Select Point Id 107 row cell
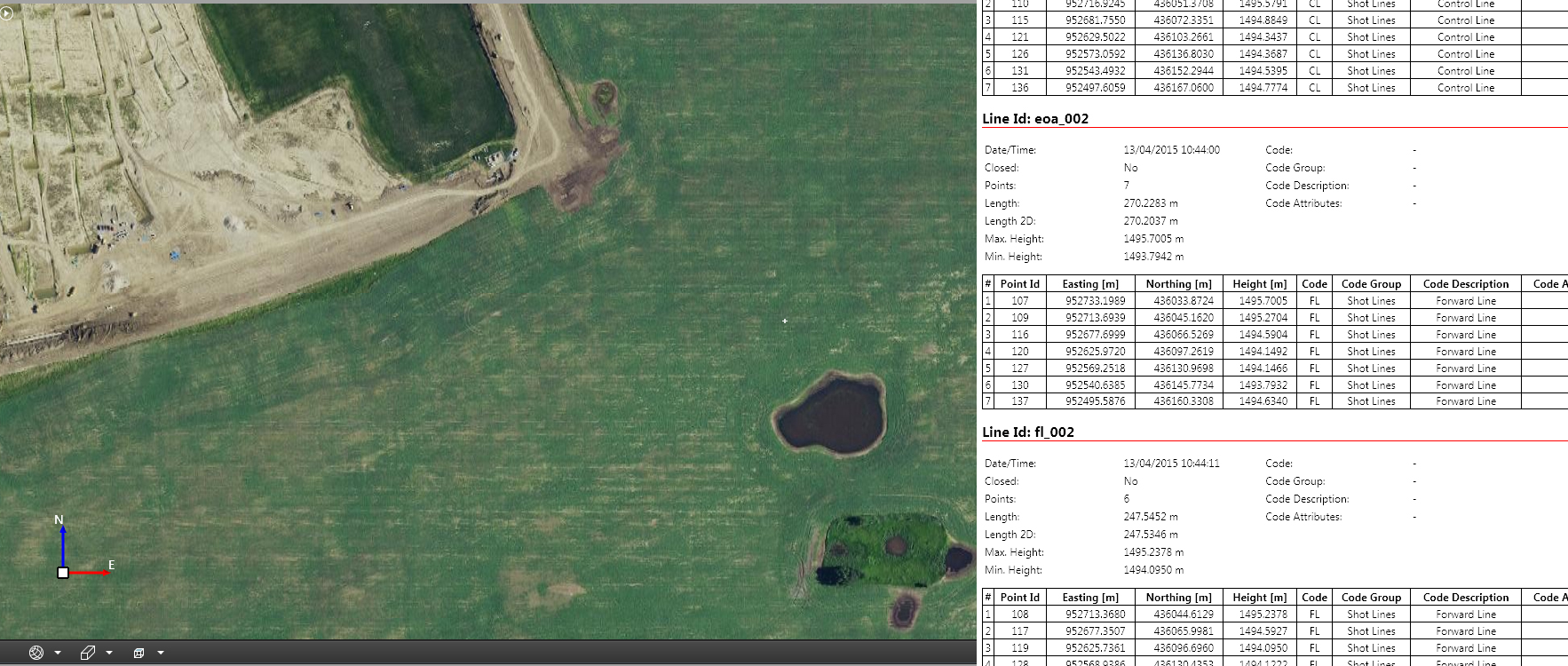Image resolution: width=1568 pixels, height=666 pixels. point(1019,301)
